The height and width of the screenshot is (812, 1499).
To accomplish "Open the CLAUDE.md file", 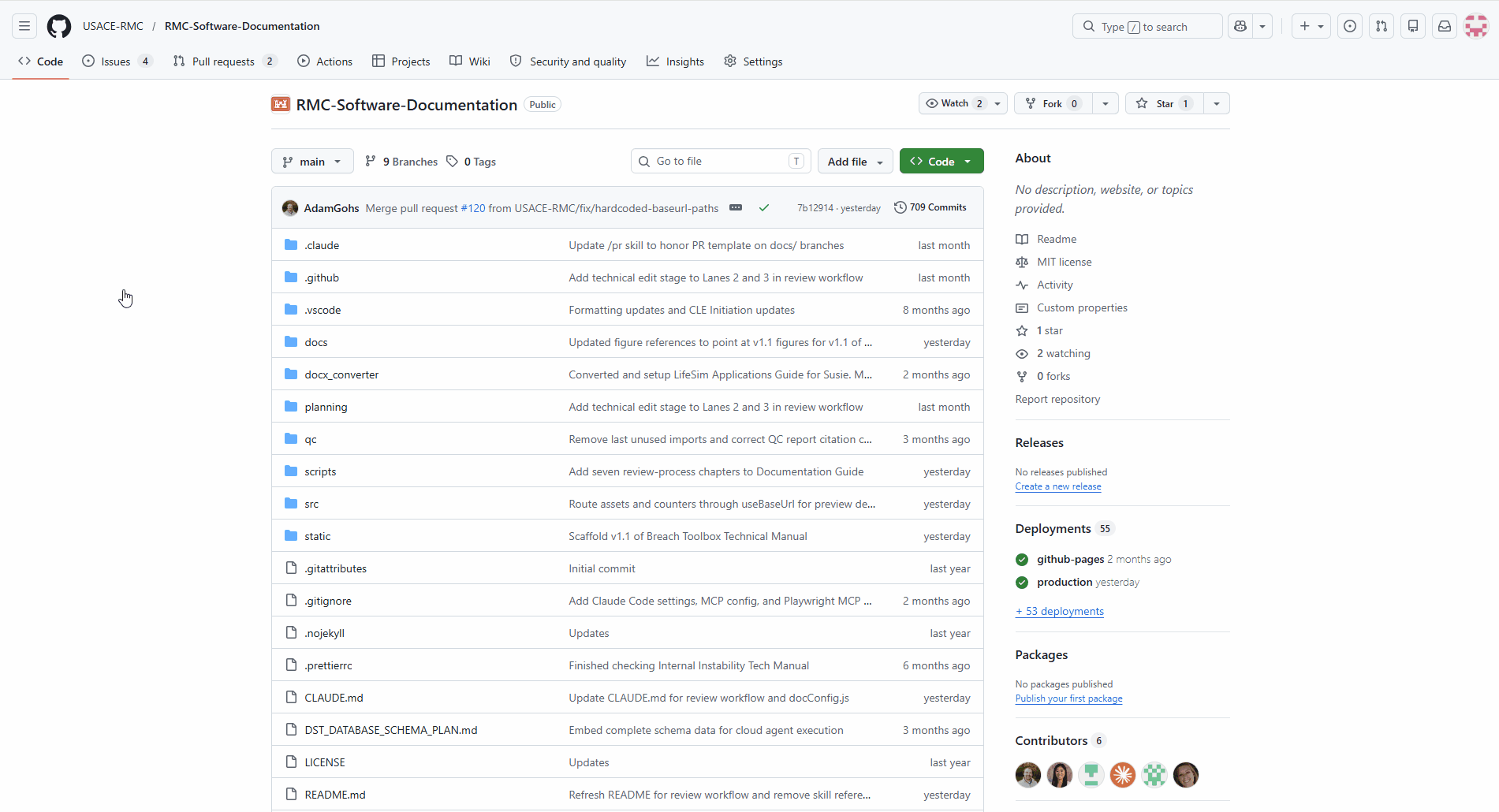I will click(334, 698).
